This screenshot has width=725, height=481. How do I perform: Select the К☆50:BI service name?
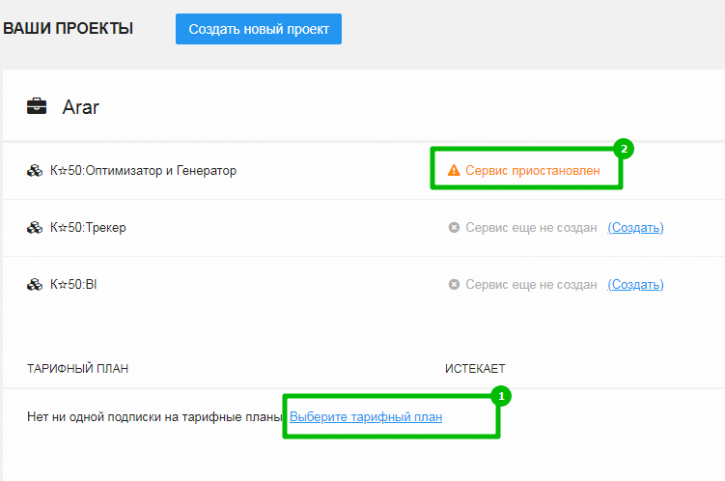[74, 284]
